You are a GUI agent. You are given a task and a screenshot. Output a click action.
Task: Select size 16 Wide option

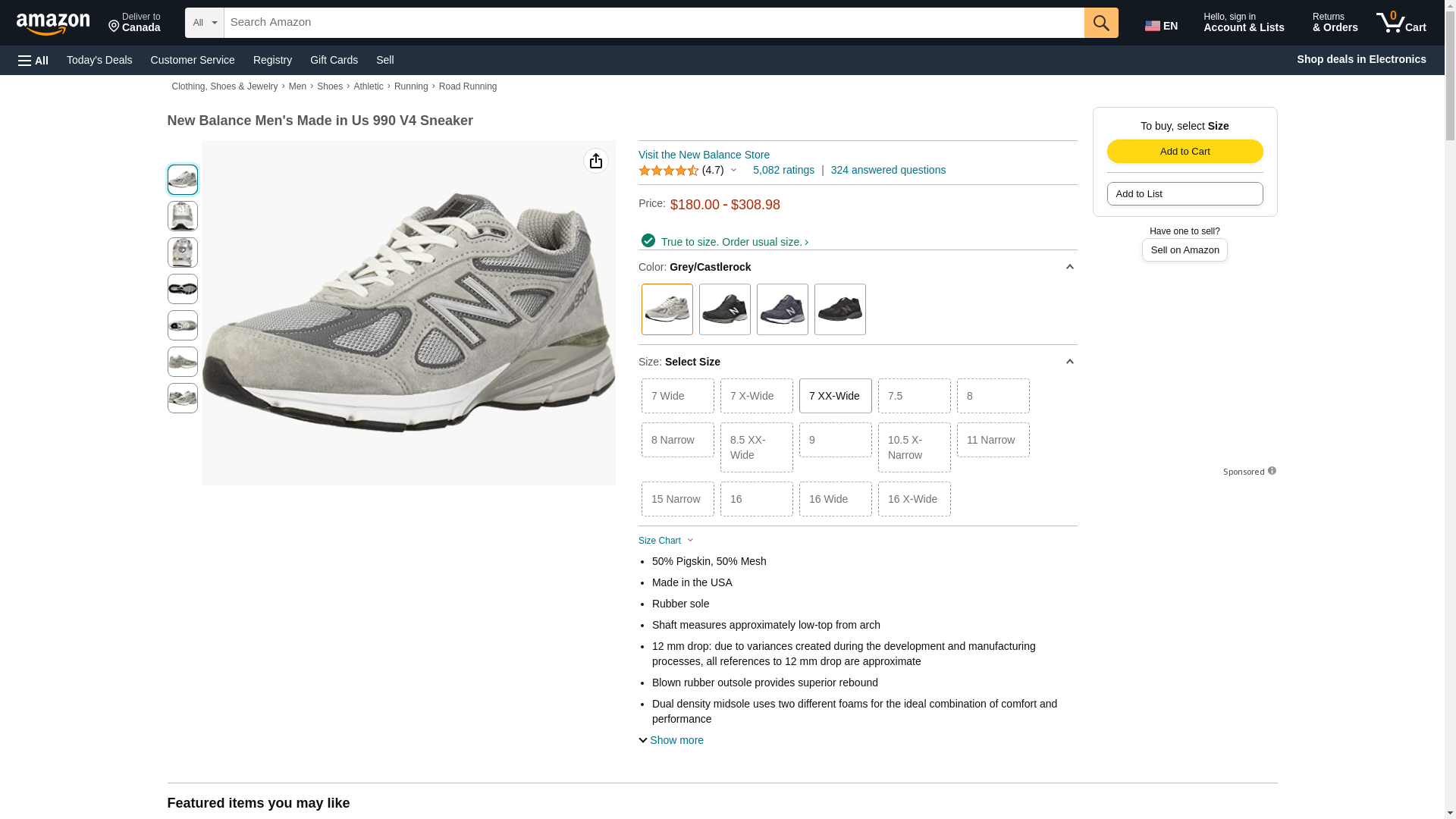(835, 499)
